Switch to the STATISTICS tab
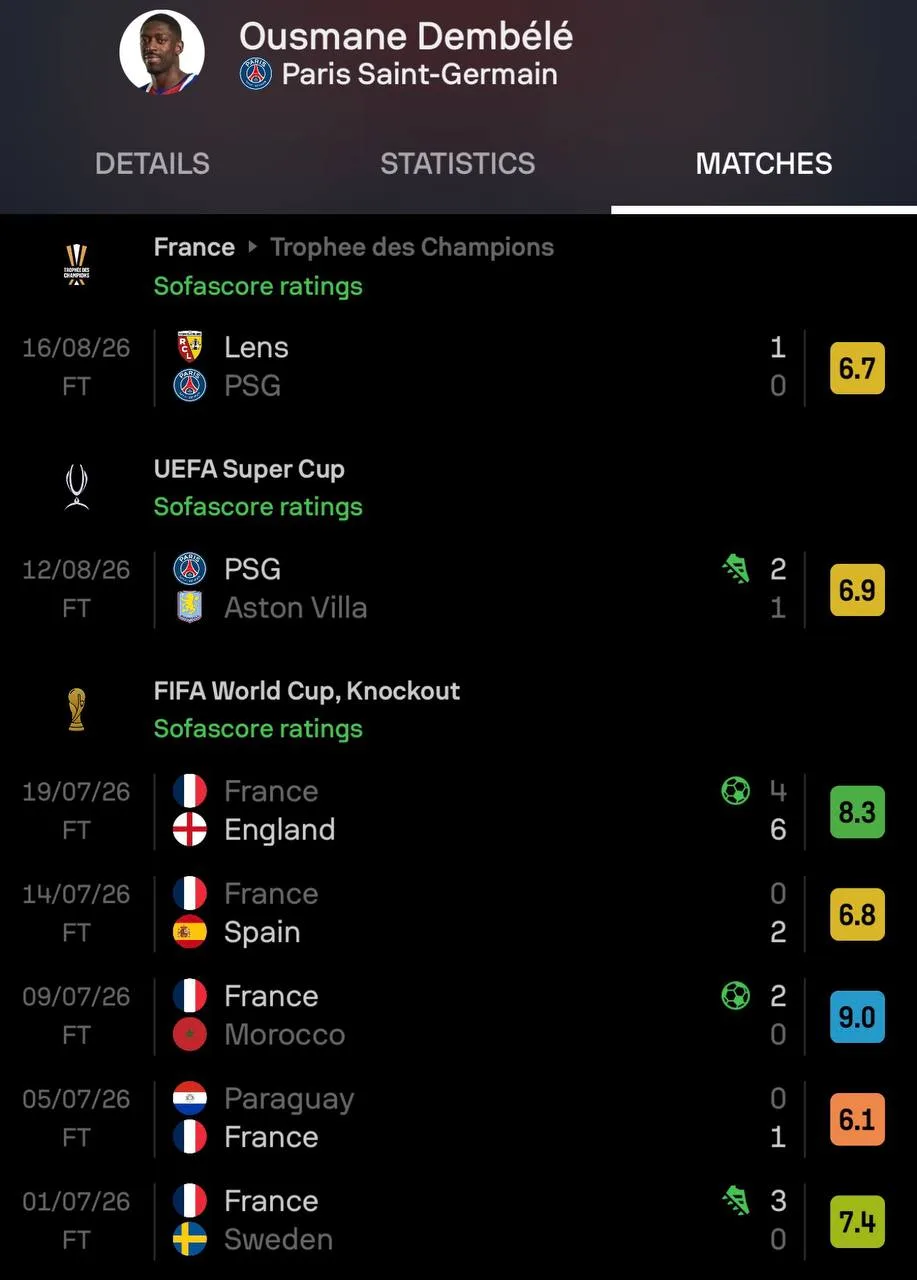This screenshot has height=1280, width=917. point(457,164)
